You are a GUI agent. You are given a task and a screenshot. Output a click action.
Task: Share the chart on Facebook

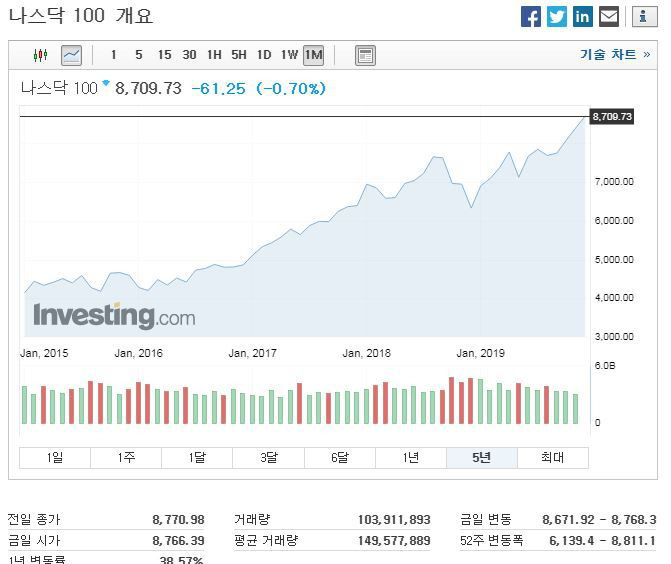pos(531,17)
